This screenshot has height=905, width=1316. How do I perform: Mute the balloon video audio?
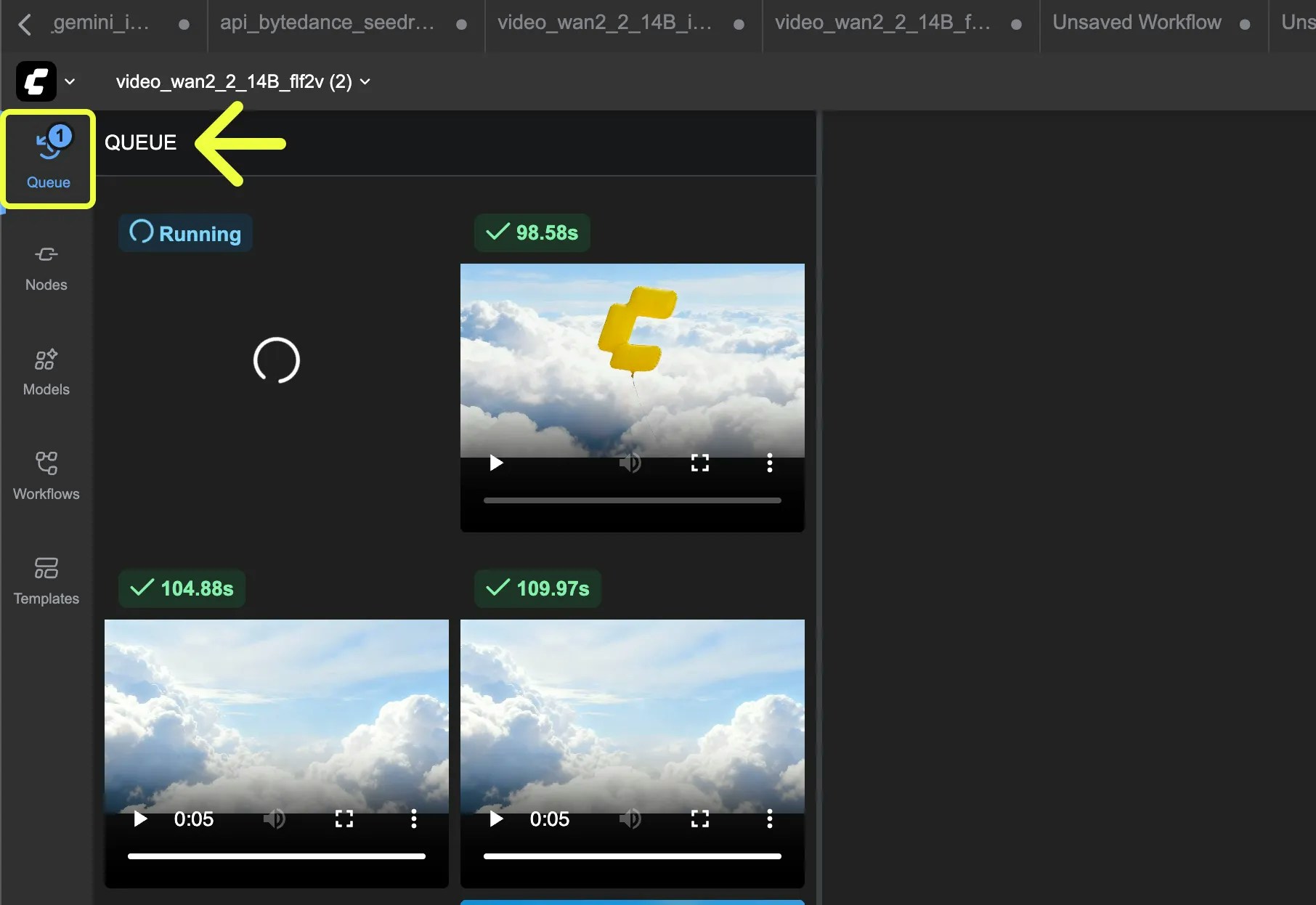point(631,463)
